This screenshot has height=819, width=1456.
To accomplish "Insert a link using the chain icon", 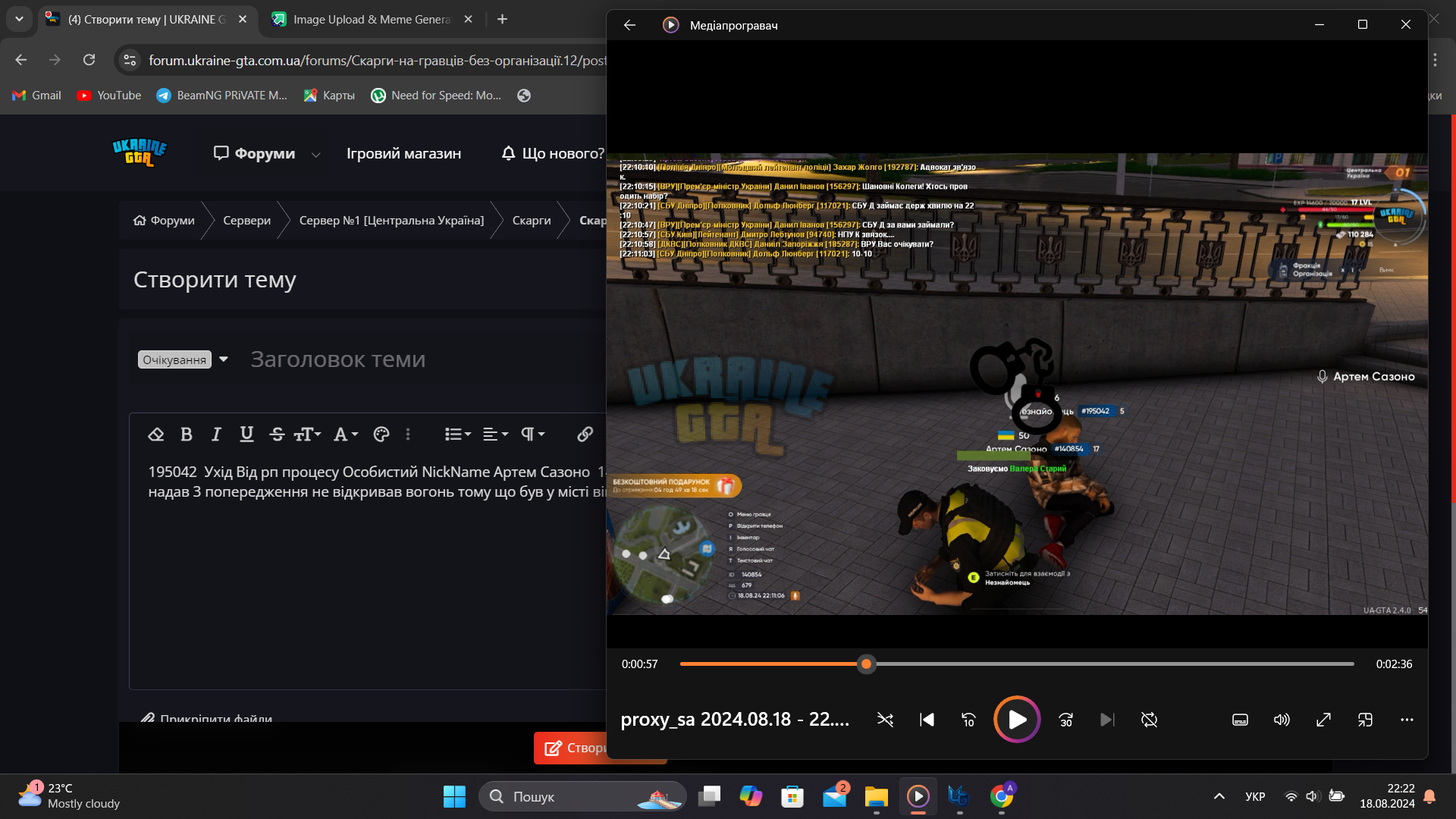I will coord(585,435).
